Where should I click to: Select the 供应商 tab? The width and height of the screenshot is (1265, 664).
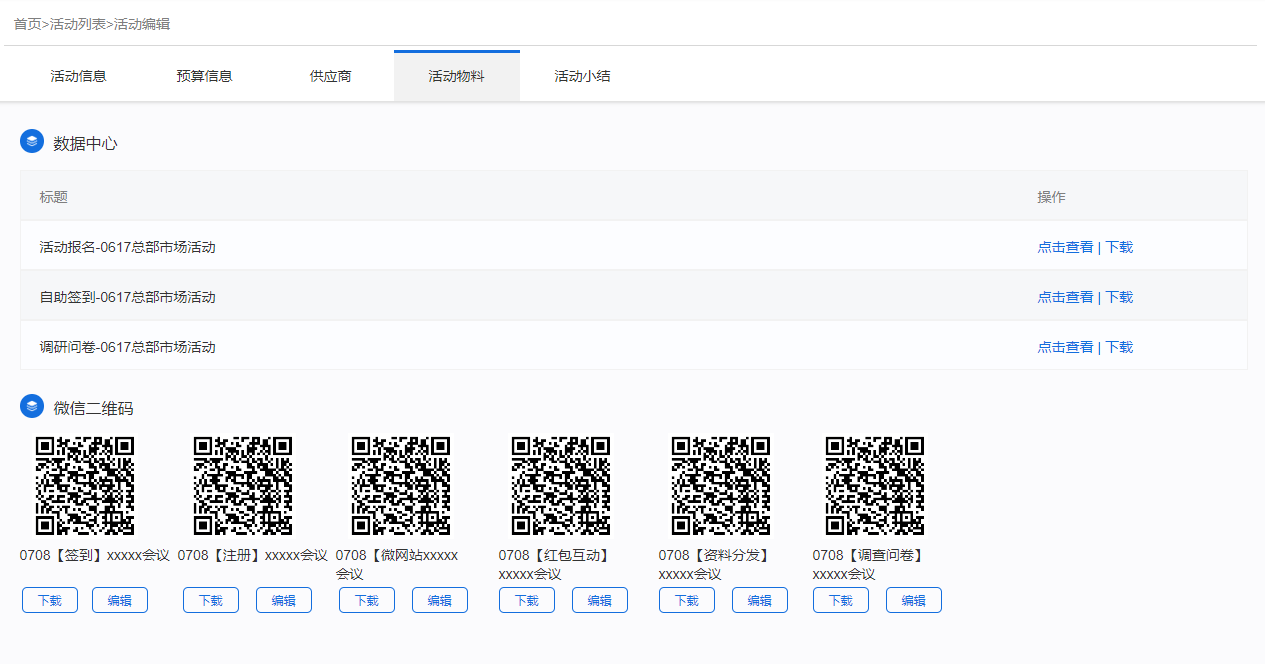(x=331, y=76)
